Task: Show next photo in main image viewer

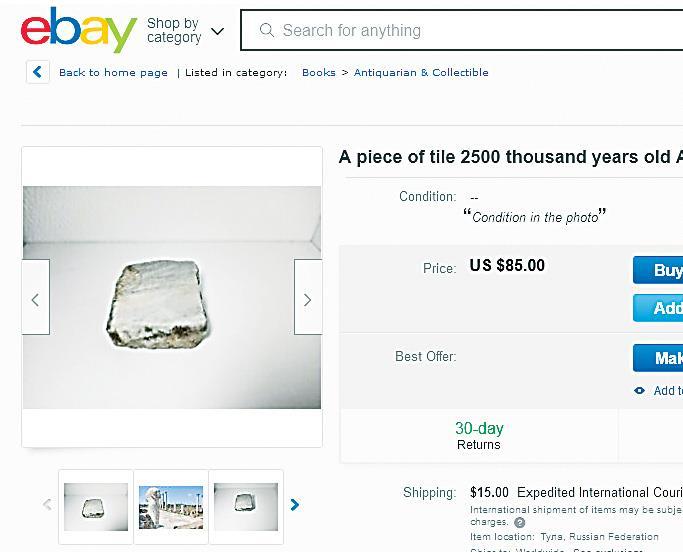Action: click(x=307, y=298)
